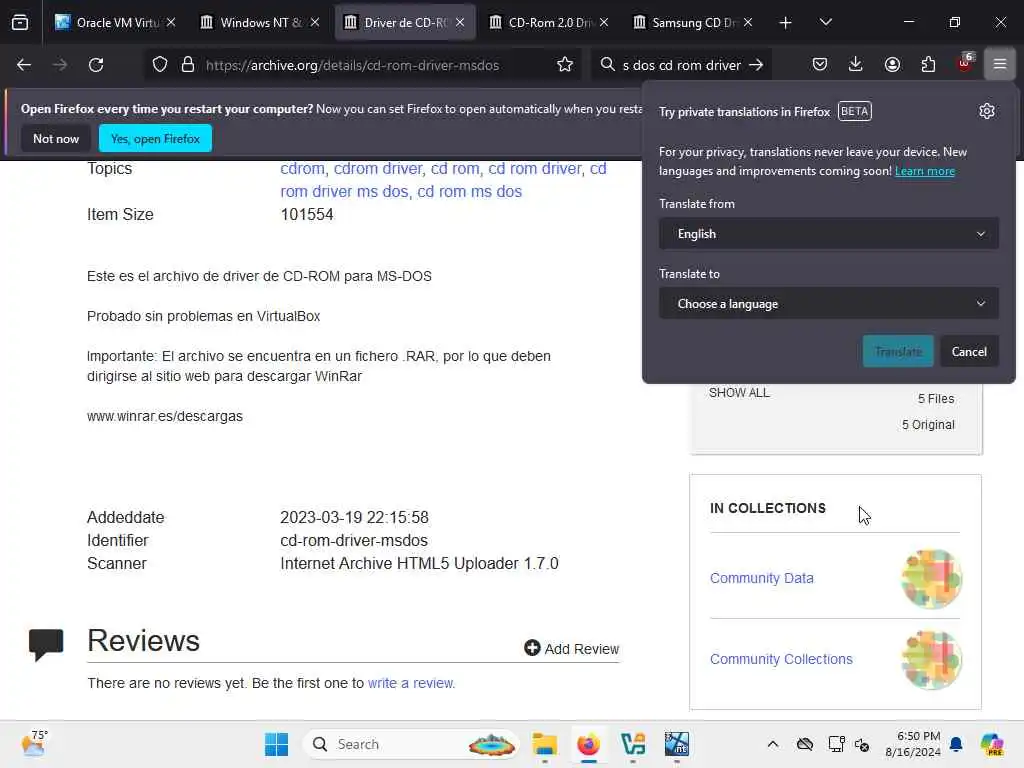1024x768 pixels.
Task: Go back to previous page
Action: (x=24, y=65)
